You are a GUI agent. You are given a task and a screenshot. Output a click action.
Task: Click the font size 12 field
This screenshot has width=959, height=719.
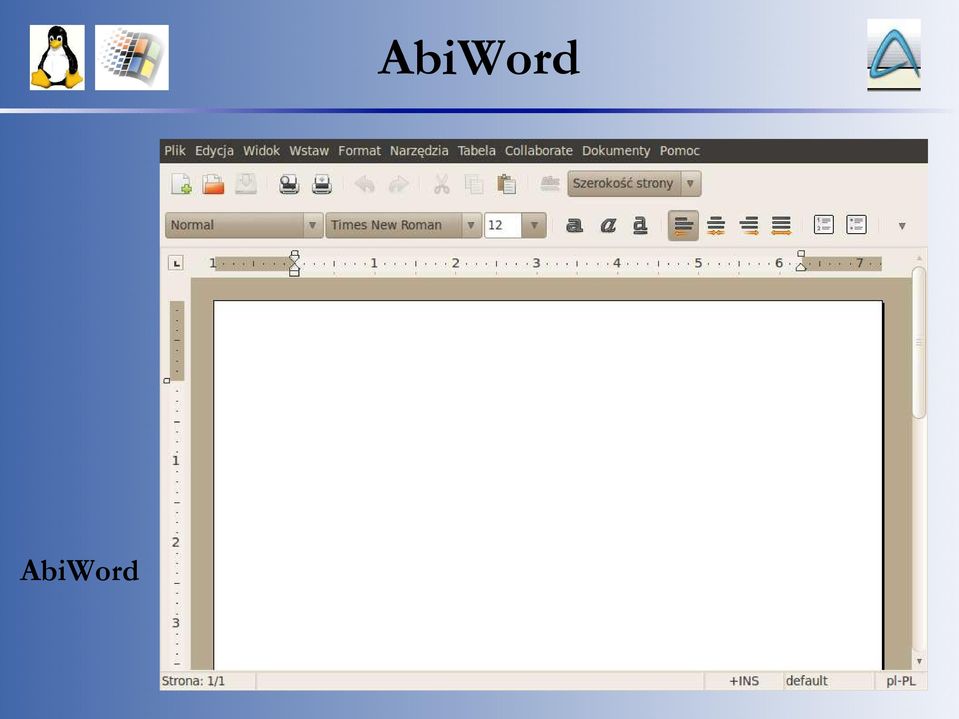503,225
